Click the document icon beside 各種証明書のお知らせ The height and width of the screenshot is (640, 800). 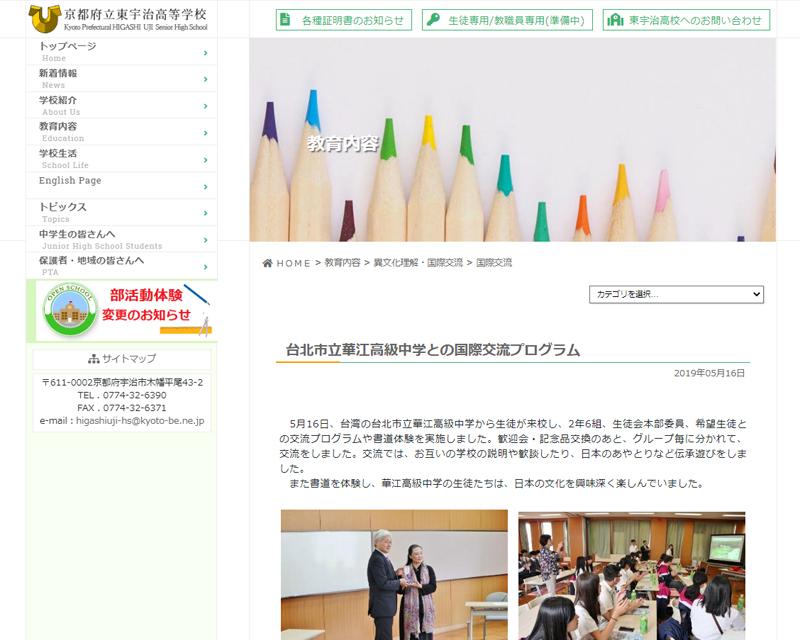pyautogui.click(x=286, y=20)
